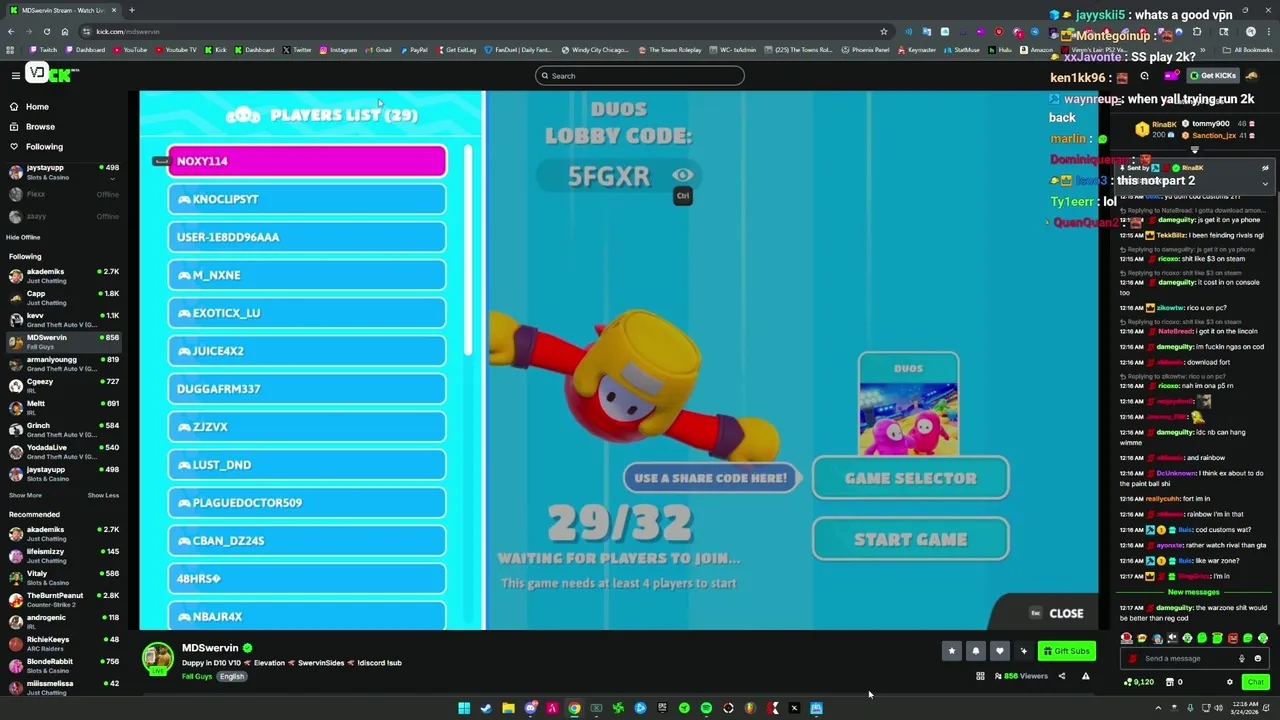Click USE A SHARE CODE HERE
Image resolution: width=1280 pixels, height=720 pixels.
[x=710, y=478]
